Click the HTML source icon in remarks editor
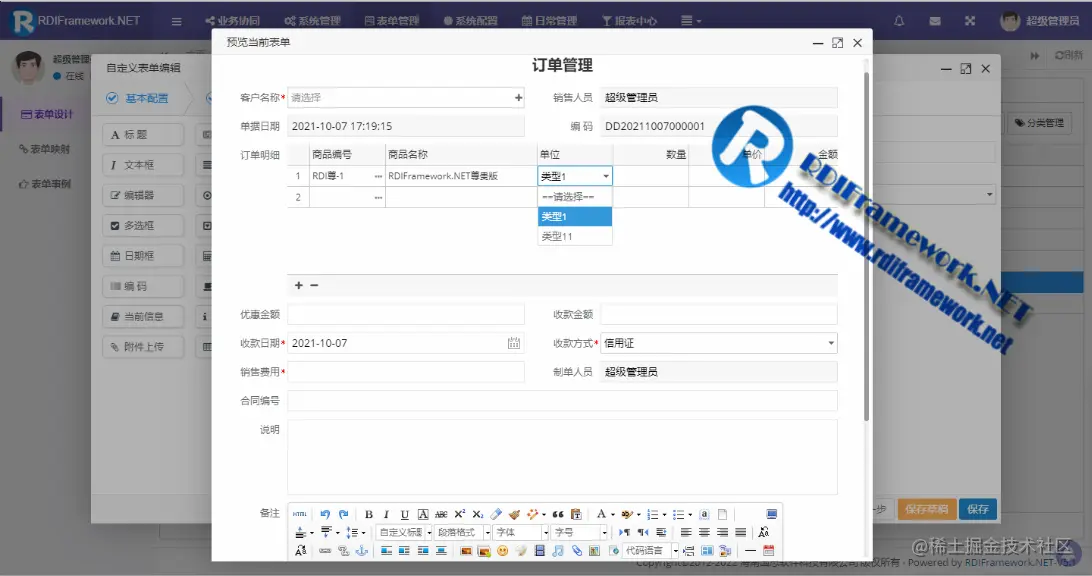Screen dimensions: 1092x576 pos(301,512)
